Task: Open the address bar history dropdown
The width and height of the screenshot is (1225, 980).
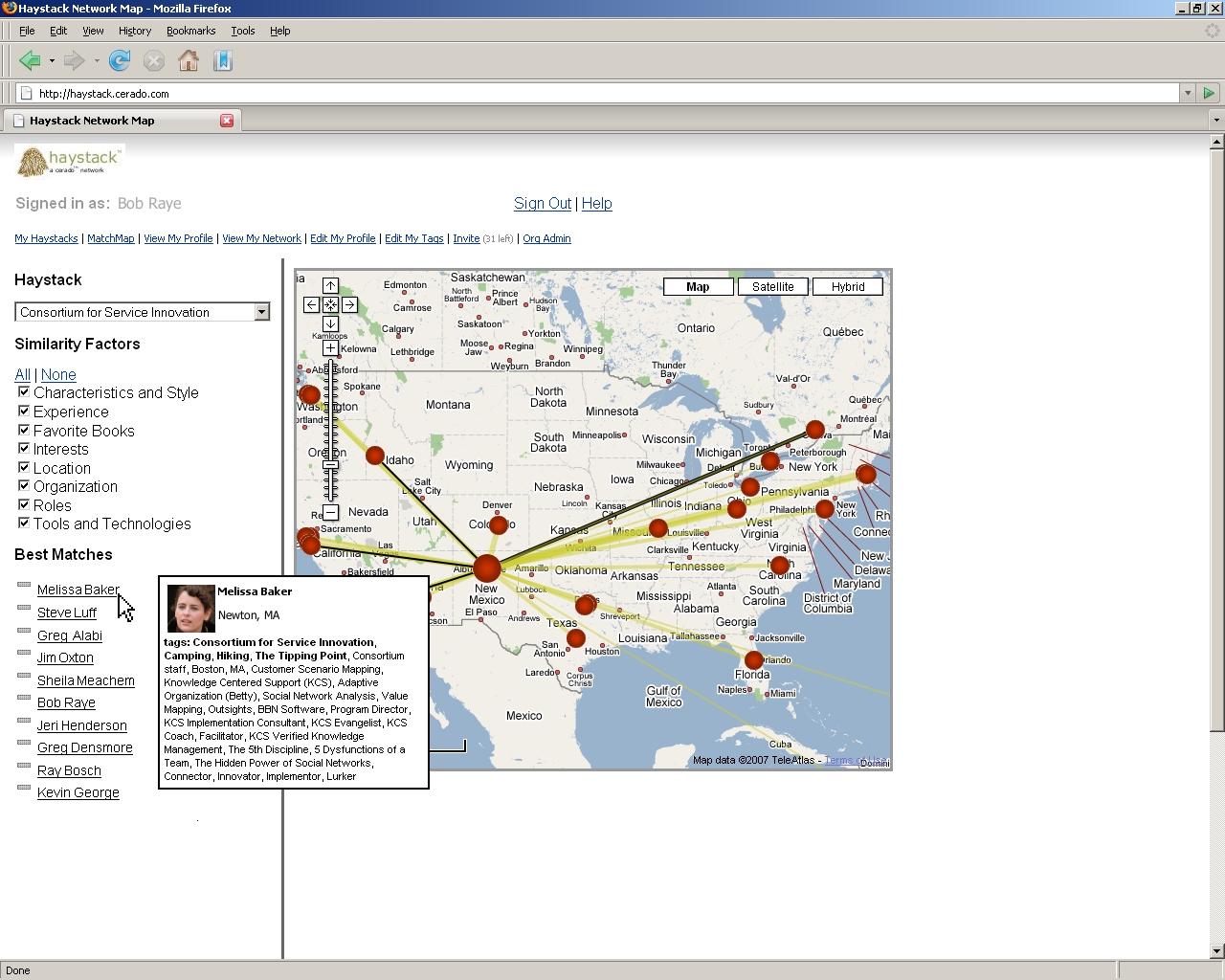Action: tap(1188, 93)
